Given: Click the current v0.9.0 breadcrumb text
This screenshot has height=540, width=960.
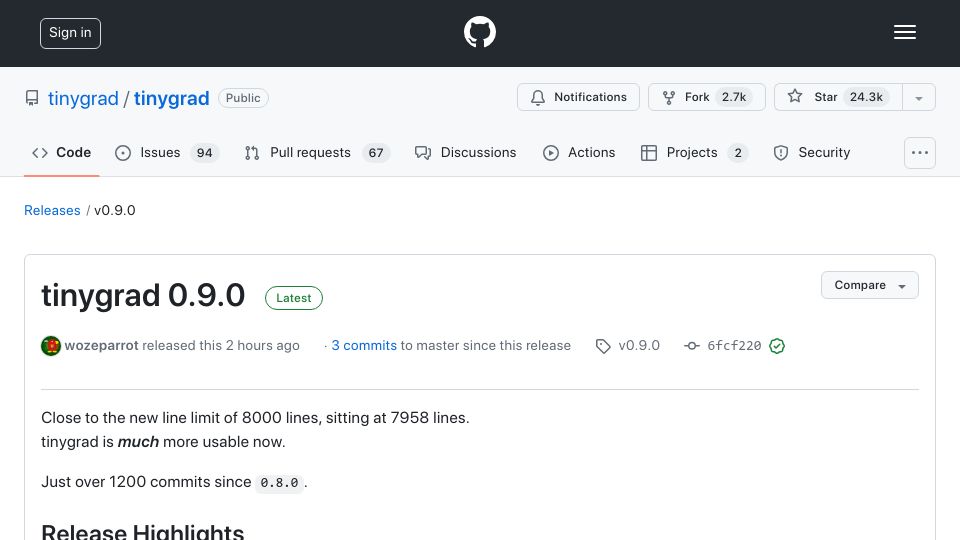Looking at the screenshot, I should 114,211.
